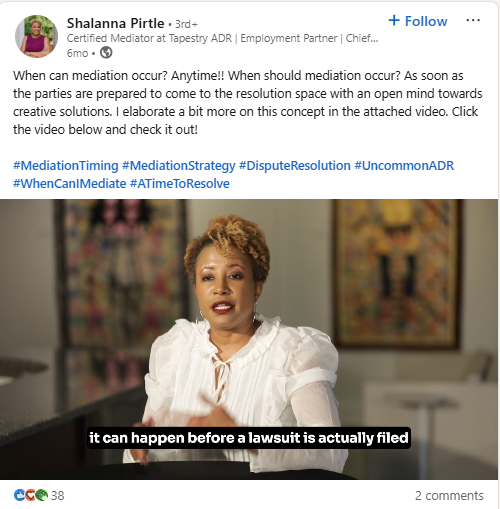
Task: Click the Certified Mediator headline text
Action: pyautogui.click(x=222, y=38)
